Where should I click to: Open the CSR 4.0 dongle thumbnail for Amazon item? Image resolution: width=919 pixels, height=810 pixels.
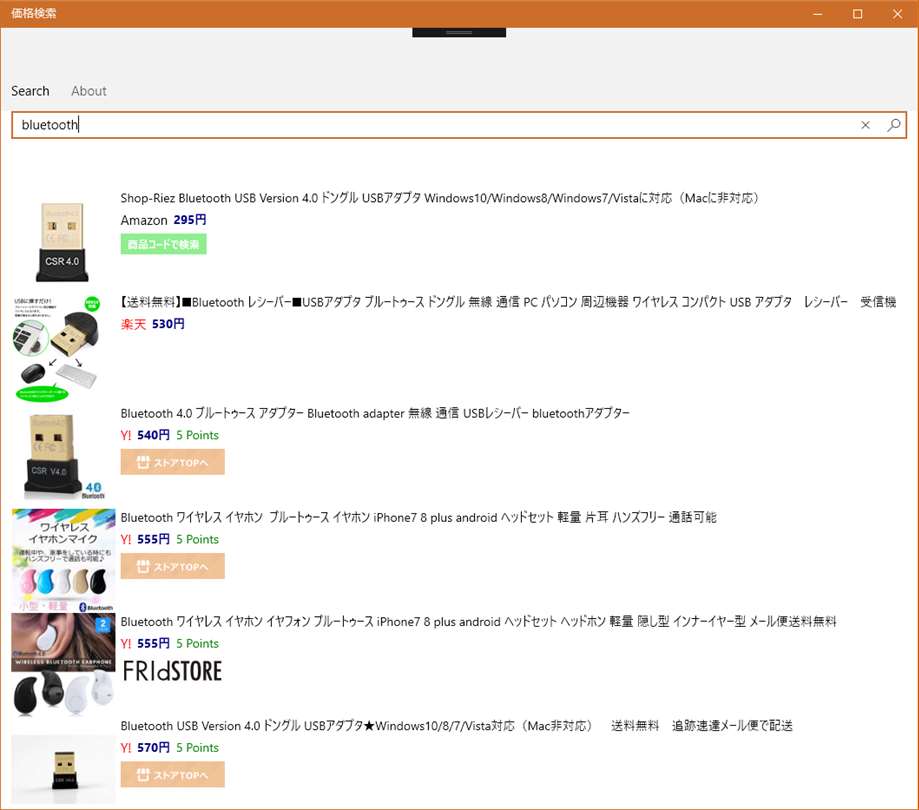click(62, 241)
